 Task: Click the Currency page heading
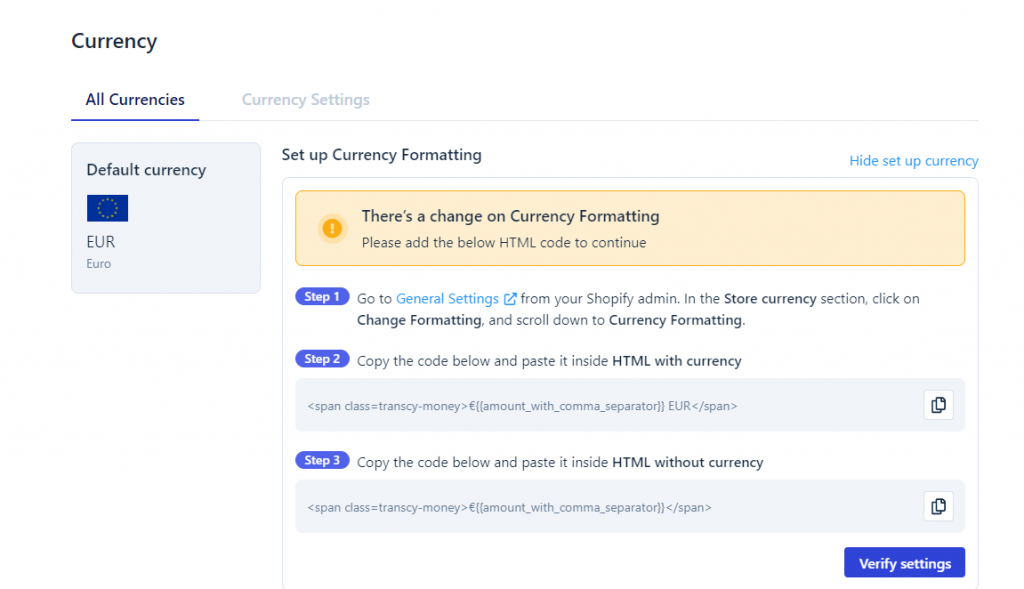[114, 41]
